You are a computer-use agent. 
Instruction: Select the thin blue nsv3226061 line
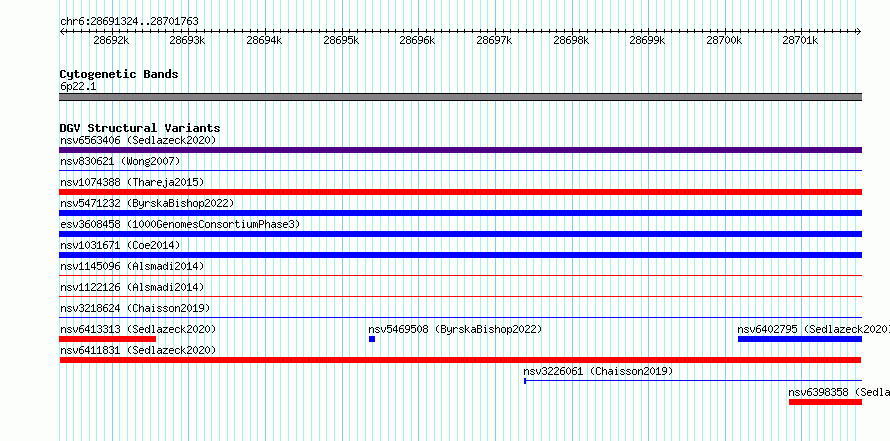tap(693, 381)
